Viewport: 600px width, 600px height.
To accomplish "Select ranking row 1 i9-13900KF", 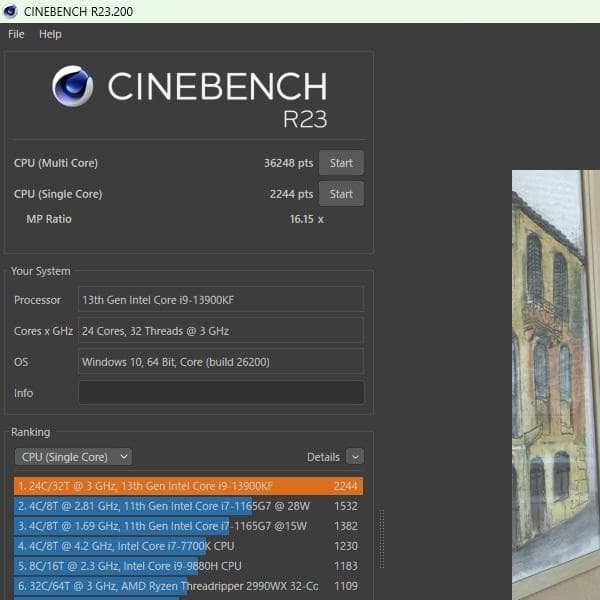I will click(188, 486).
